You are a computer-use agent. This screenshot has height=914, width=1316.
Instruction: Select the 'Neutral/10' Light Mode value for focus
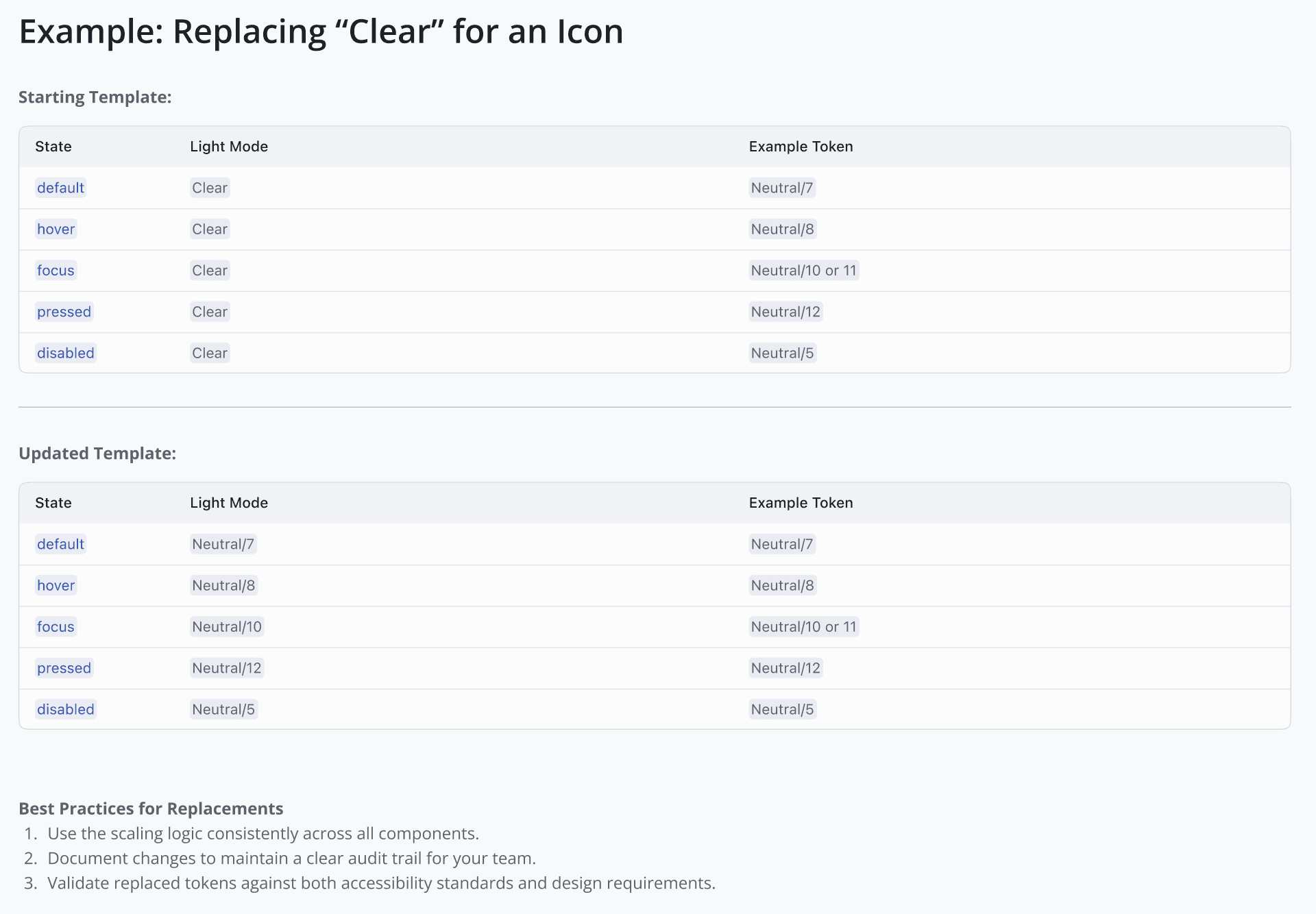tap(227, 627)
